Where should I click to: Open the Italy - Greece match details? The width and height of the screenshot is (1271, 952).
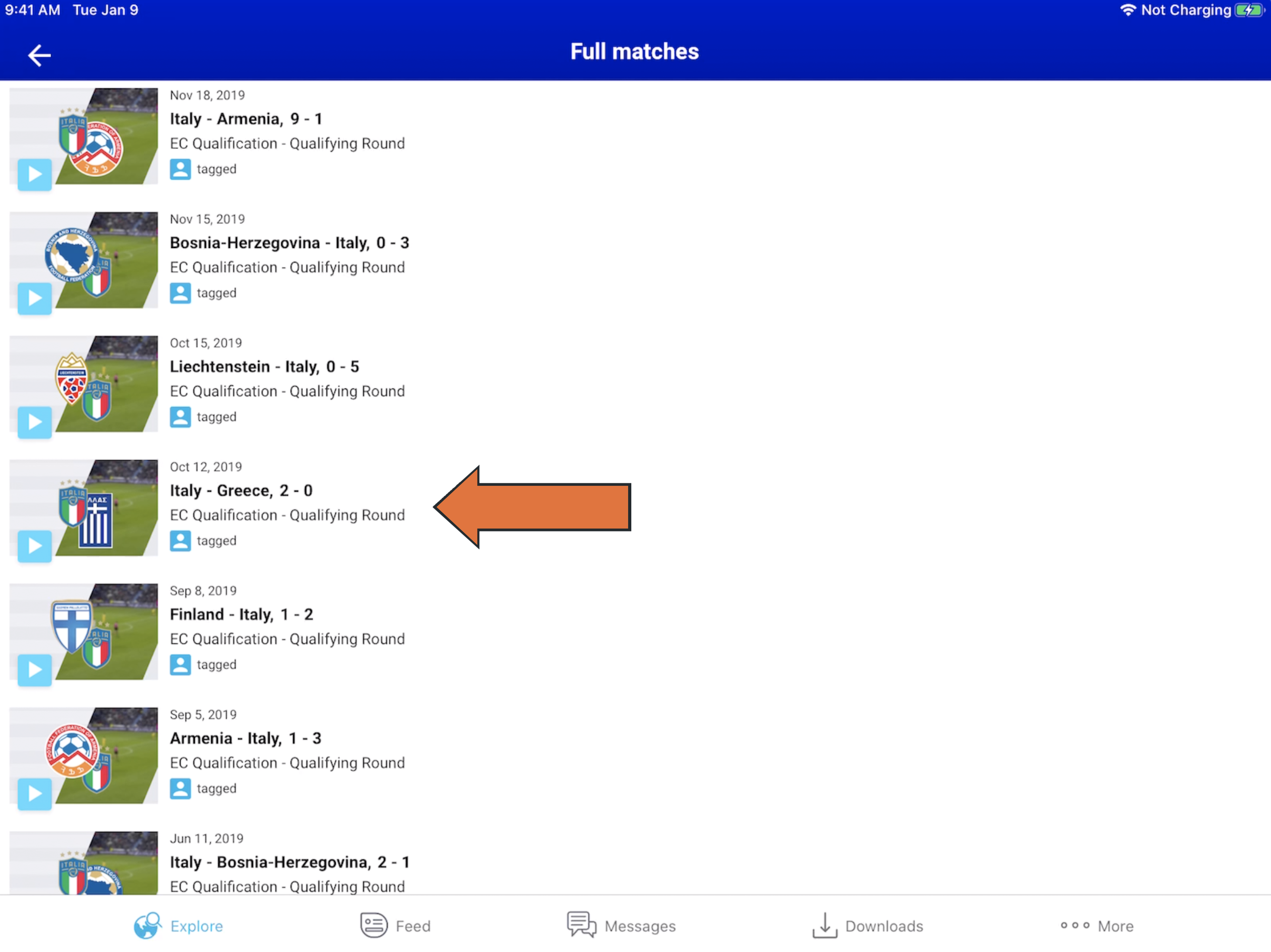coord(241,490)
